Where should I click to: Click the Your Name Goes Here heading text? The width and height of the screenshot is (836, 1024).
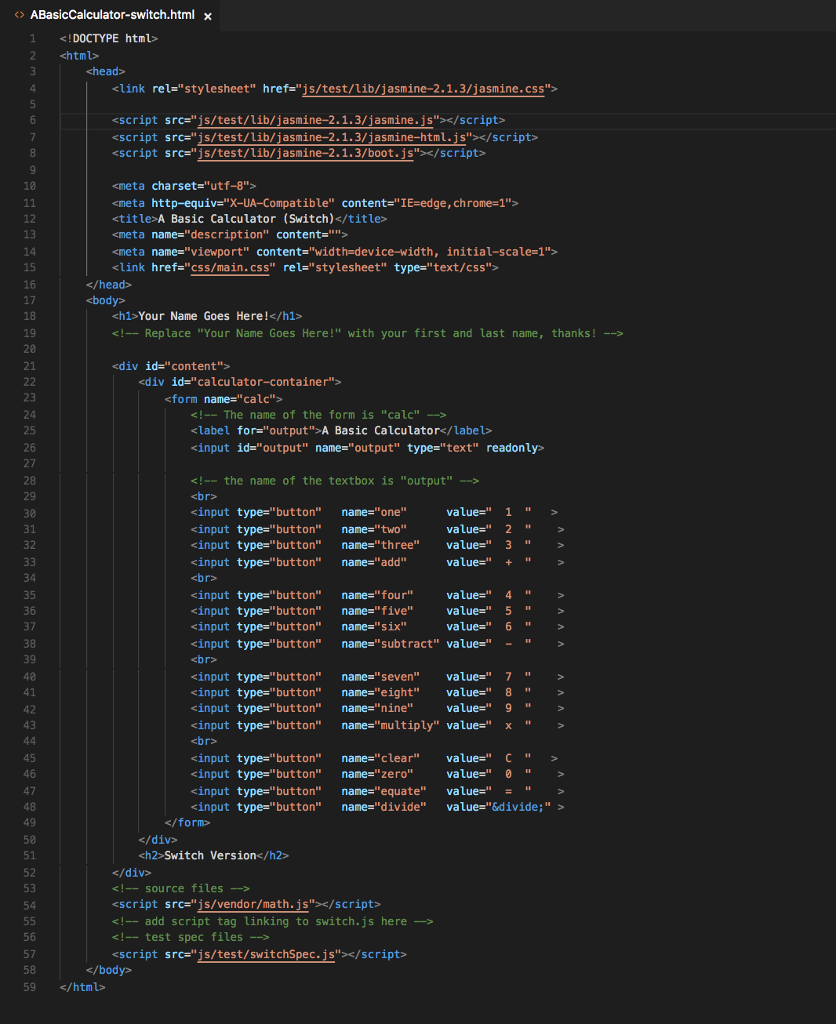coord(205,316)
